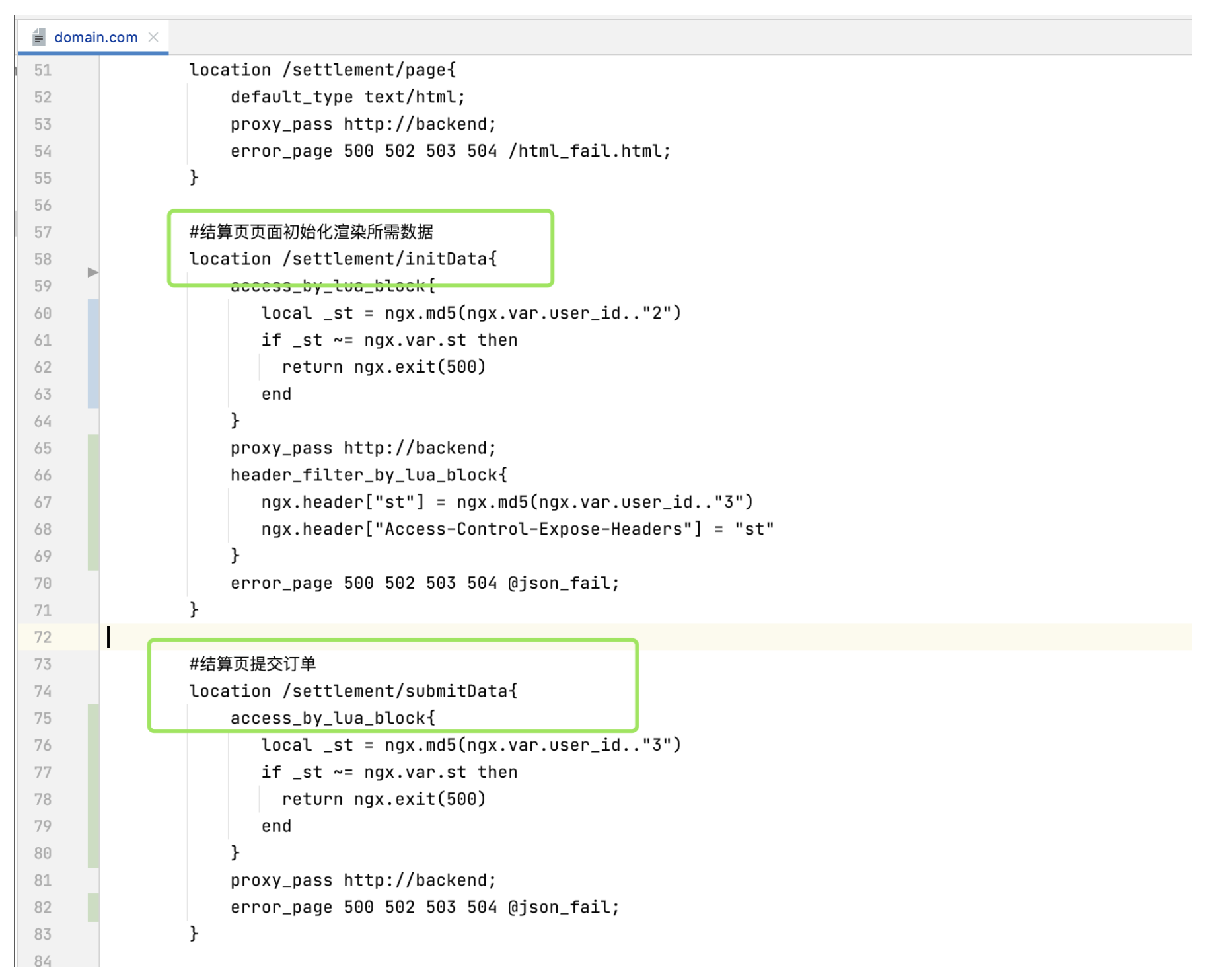
Task: Click line number 51 in the gutter
Action: coord(43,70)
